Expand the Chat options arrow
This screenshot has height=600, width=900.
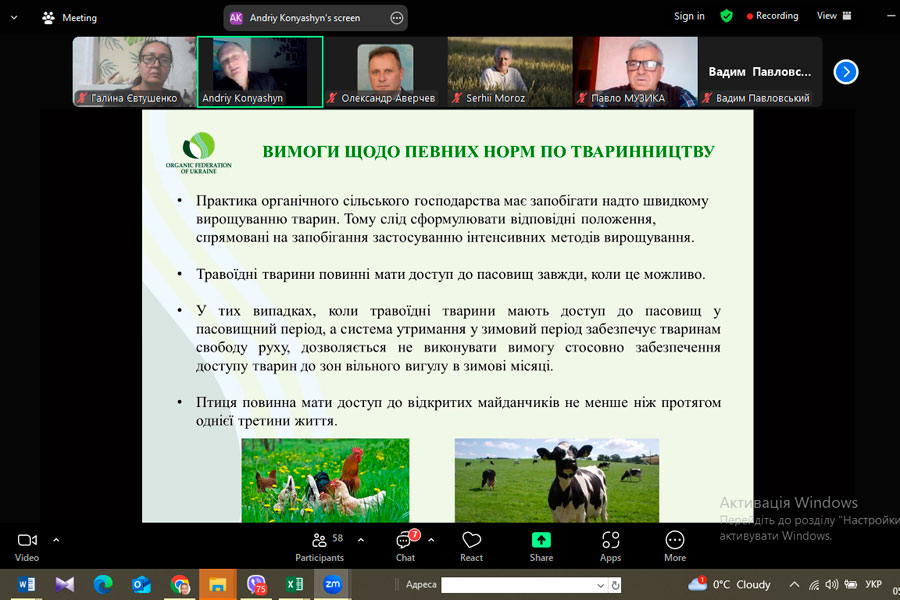(431, 540)
